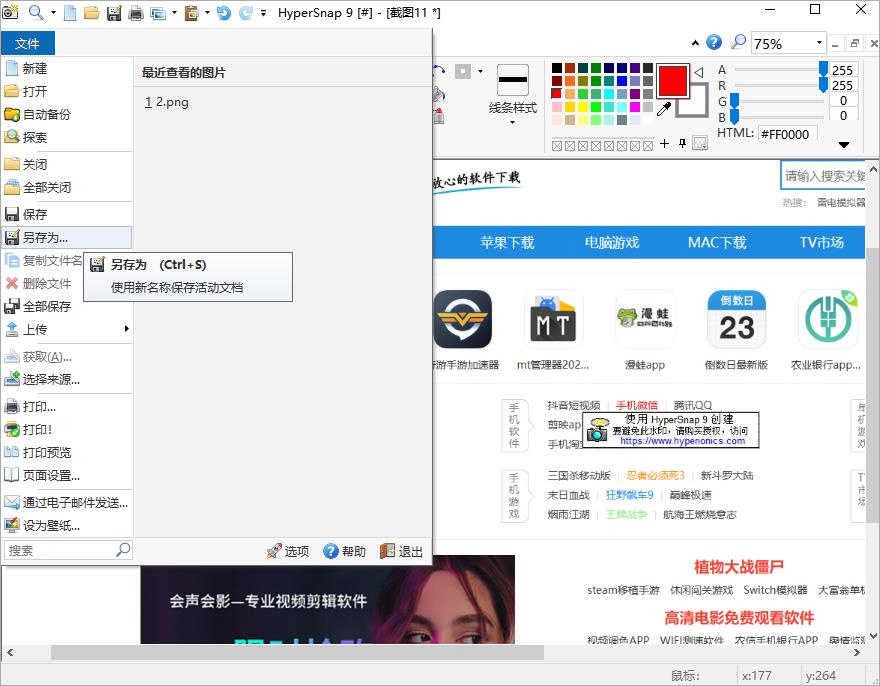Select the red foreground color swatch

tap(672, 80)
